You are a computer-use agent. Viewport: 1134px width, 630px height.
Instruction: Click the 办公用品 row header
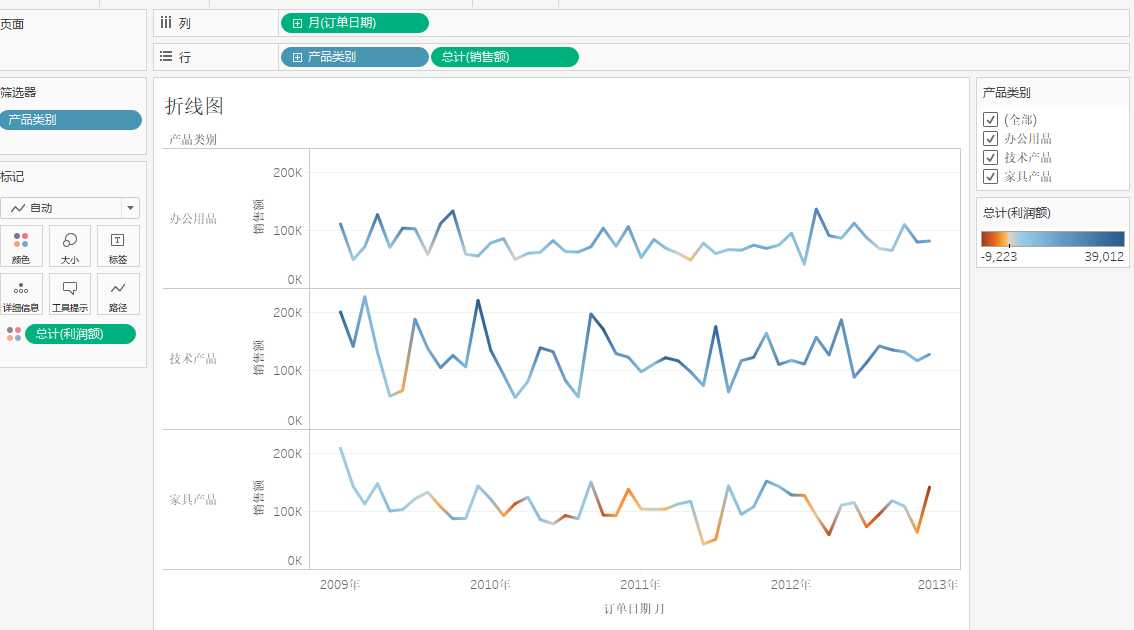[192, 218]
